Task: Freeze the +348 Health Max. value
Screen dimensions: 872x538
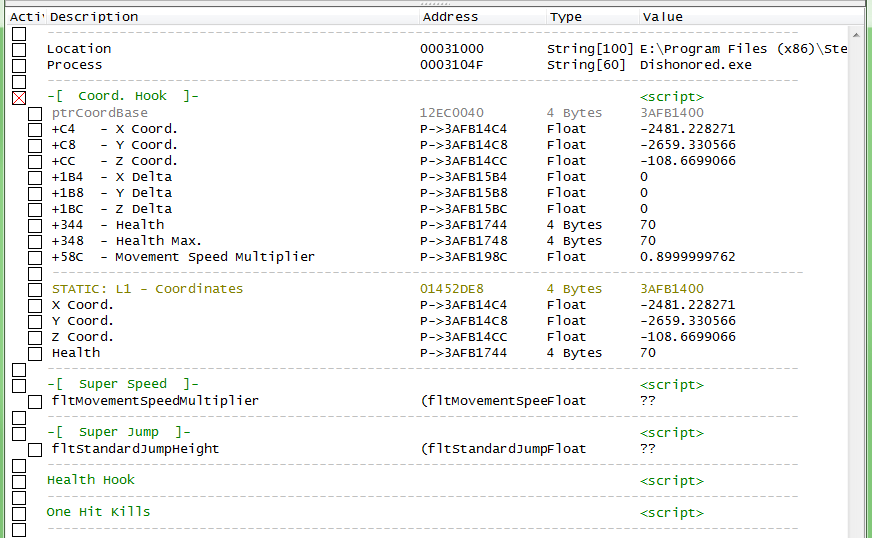Action: click(x=35, y=242)
